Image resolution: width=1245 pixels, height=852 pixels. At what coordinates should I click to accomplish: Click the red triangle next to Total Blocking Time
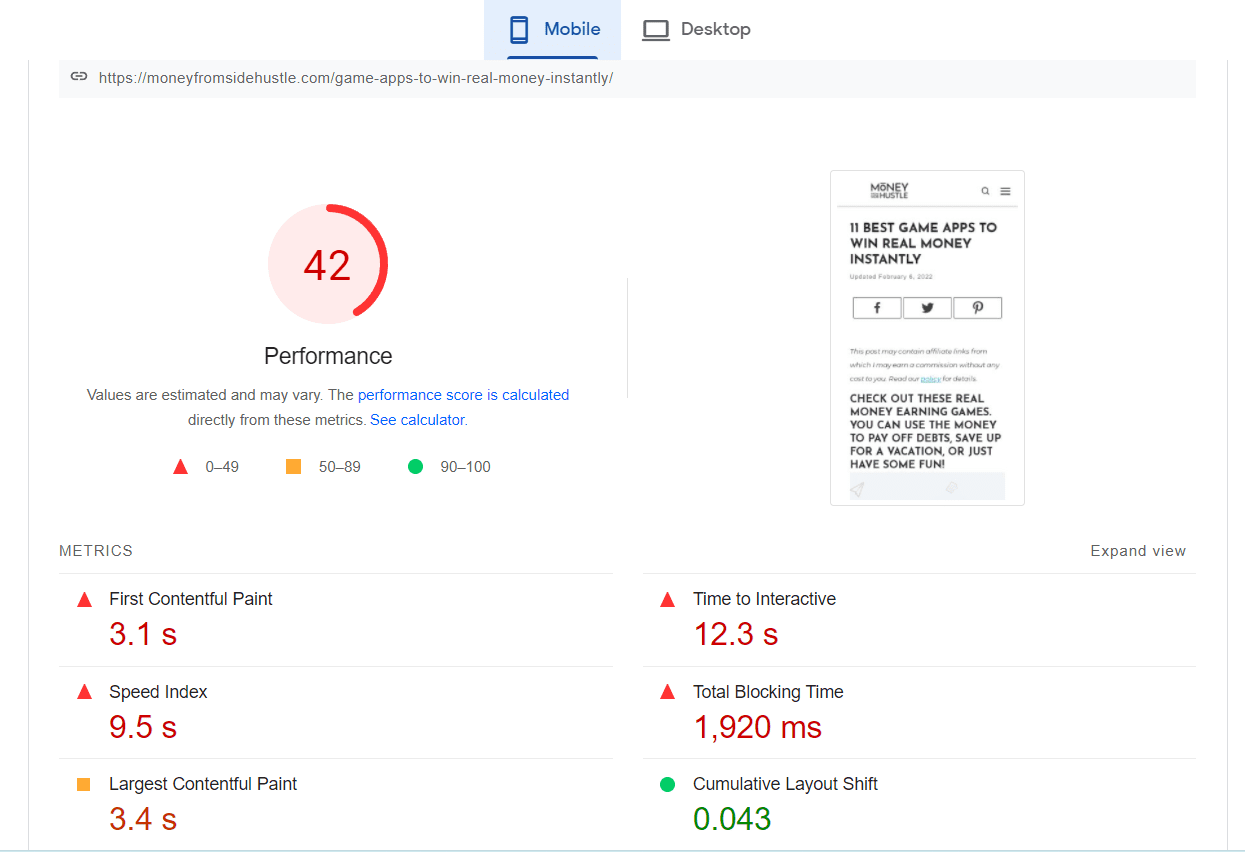pyautogui.click(x=668, y=691)
